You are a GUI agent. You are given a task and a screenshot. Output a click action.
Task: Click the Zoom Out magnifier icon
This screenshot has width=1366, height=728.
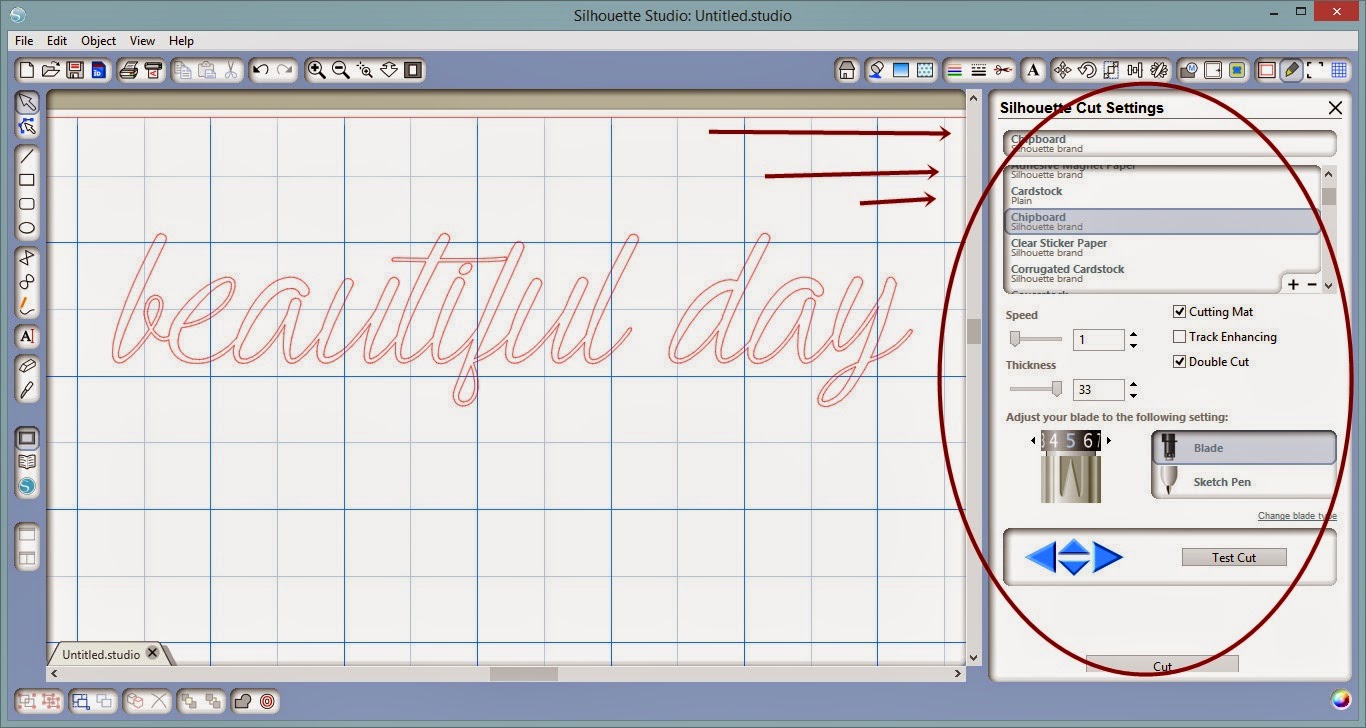pyautogui.click(x=341, y=70)
